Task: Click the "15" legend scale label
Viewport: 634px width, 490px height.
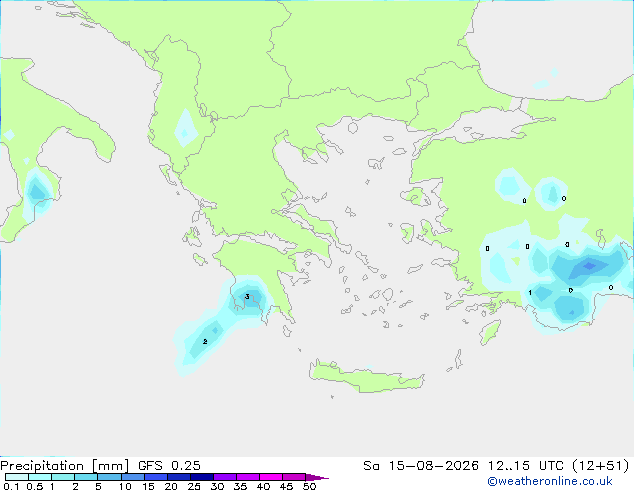Action: point(148,486)
